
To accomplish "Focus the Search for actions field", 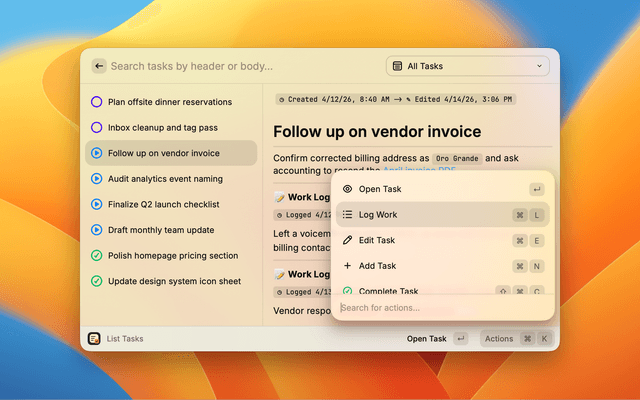I will pos(442,308).
